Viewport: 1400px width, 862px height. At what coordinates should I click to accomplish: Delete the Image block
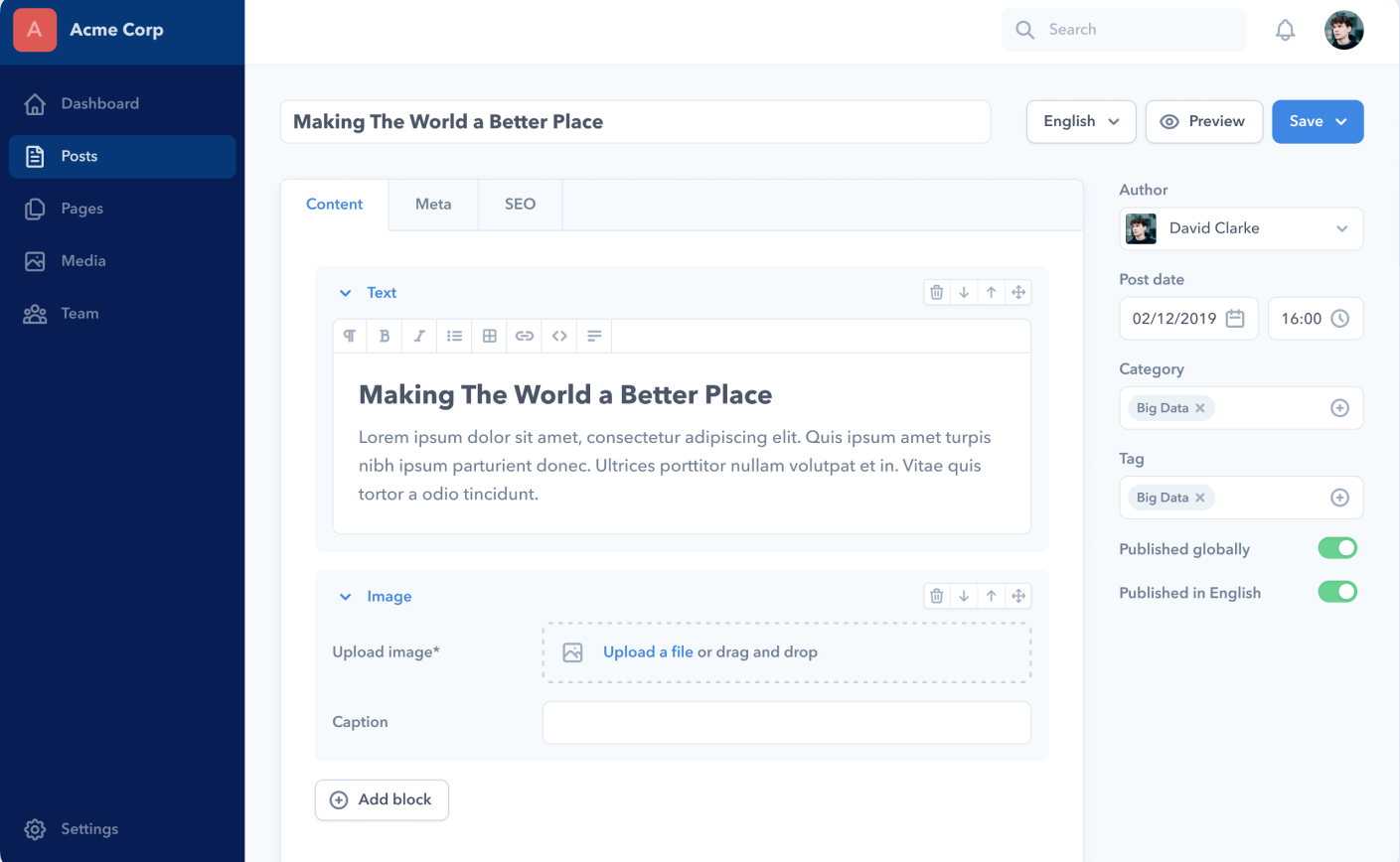[x=936, y=596]
